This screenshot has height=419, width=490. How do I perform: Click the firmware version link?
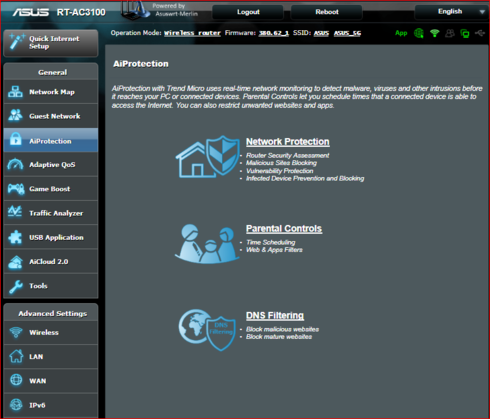[274, 33]
